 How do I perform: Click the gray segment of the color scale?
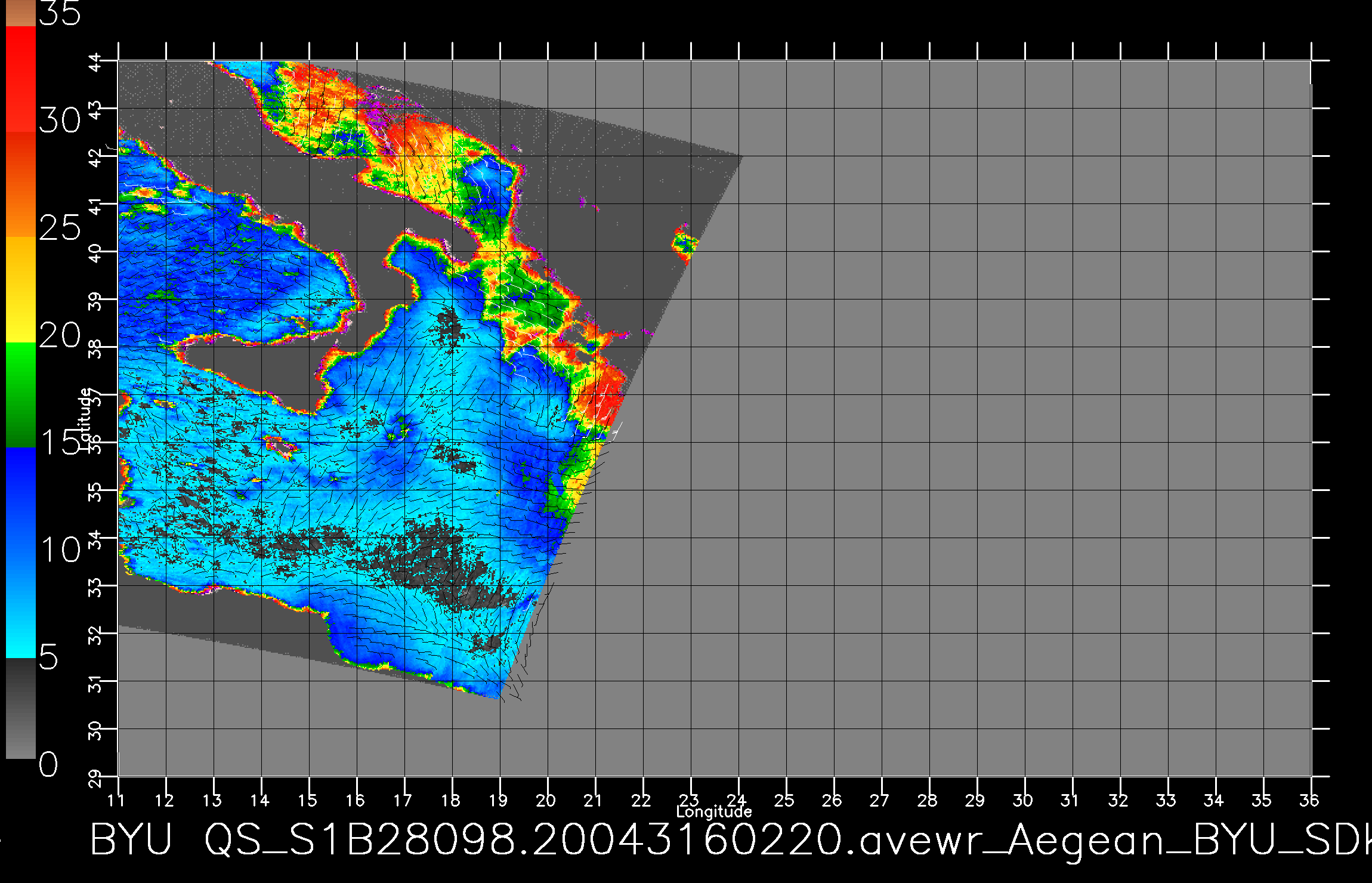(x=21, y=708)
